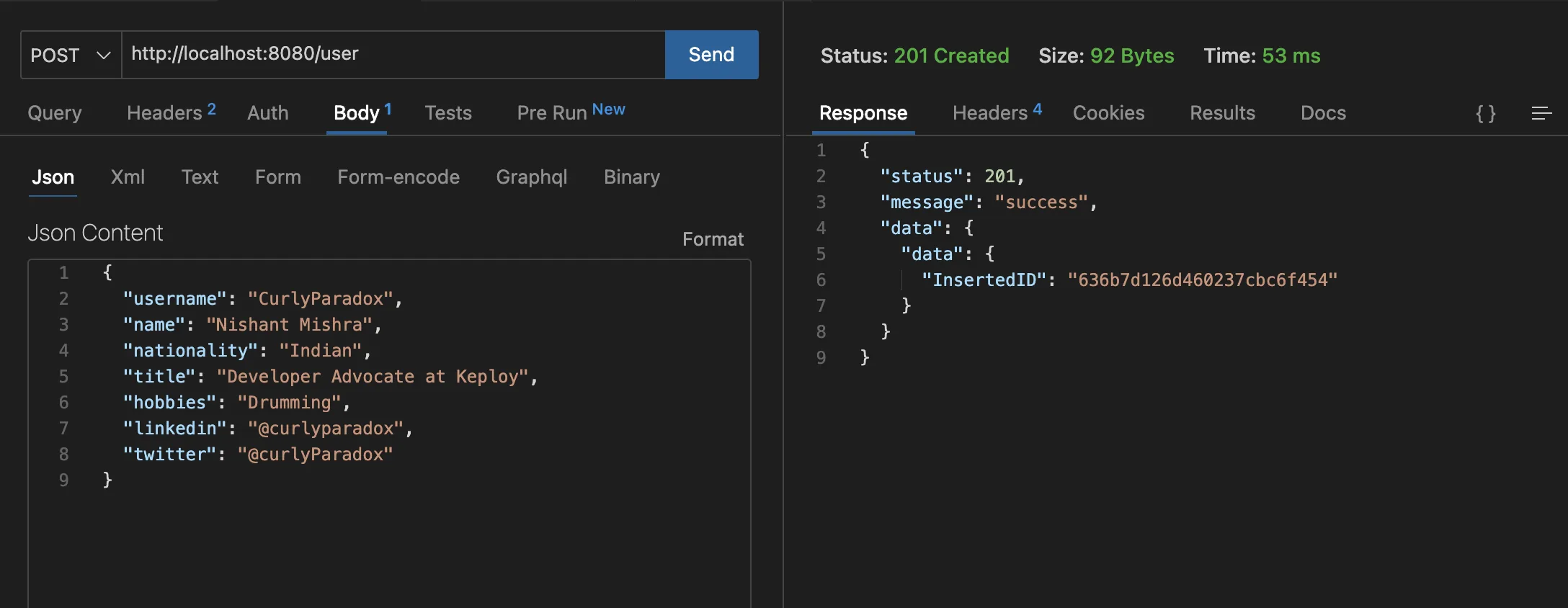Screen dimensions: 1568x608
Task: Click the "Json Content" heading
Action: pyautogui.click(x=95, y=233)
